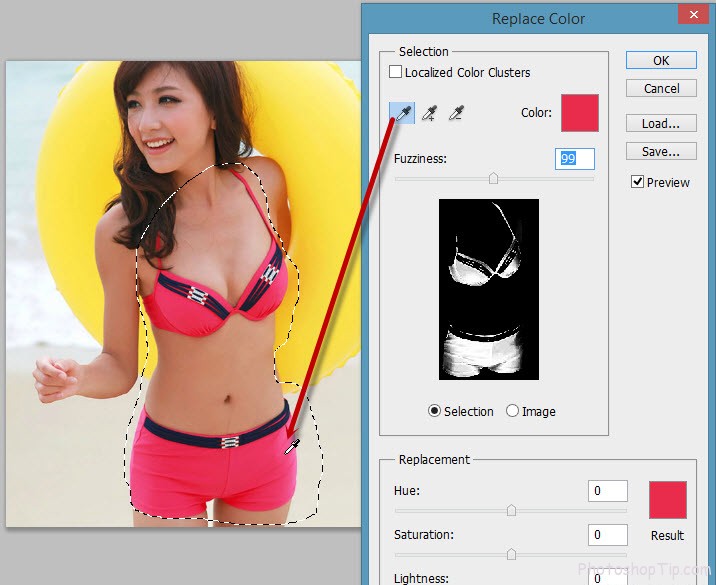This screenshot has width=716, height=585.
Task: Uncheck the Preview checkbox
Action: tap(637, 182)
